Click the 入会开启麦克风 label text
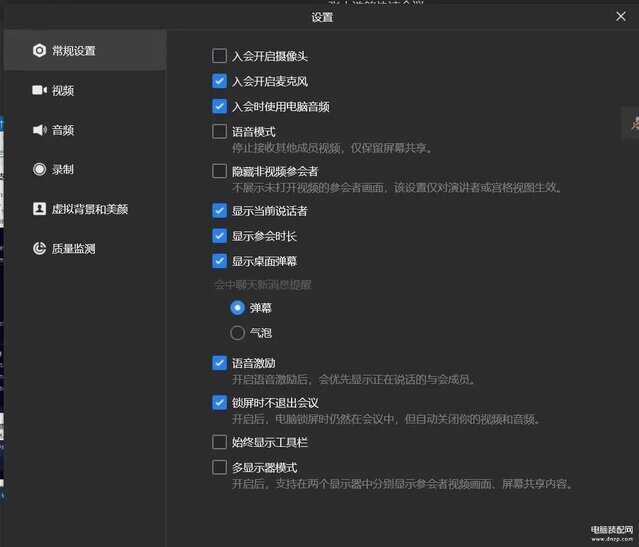This screenshot has width=639, height=547. [x=270, y=82]
